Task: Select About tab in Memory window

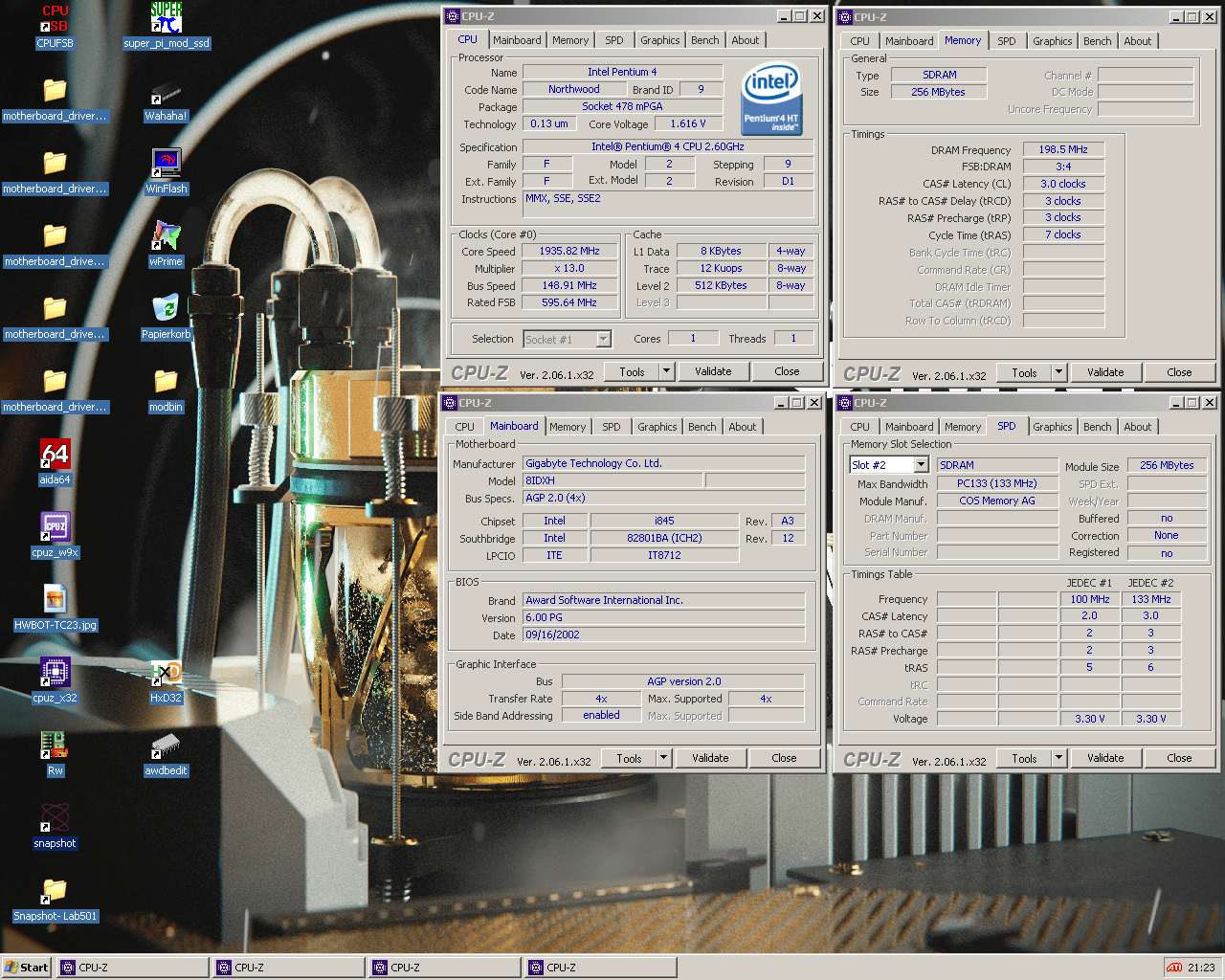Action: click(x=1138, y=41)
